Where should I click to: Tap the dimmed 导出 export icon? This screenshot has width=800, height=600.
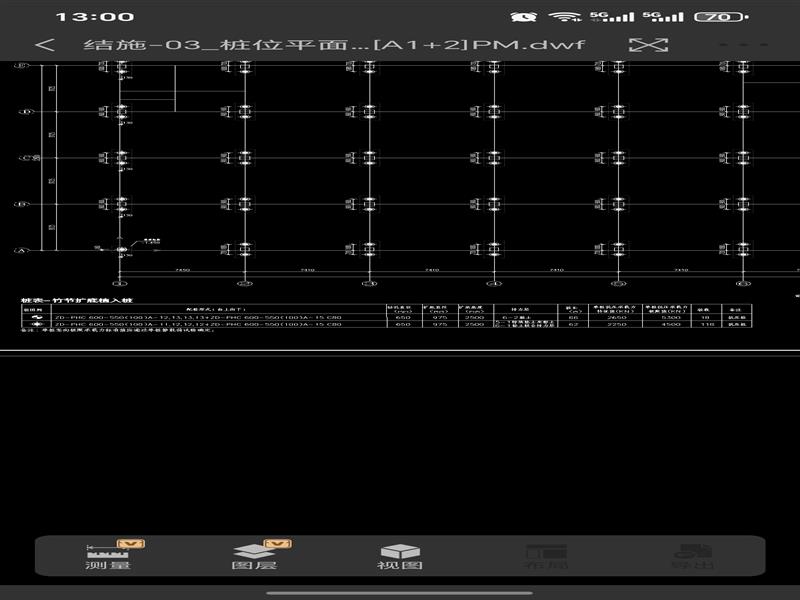(x=692, y=555)
